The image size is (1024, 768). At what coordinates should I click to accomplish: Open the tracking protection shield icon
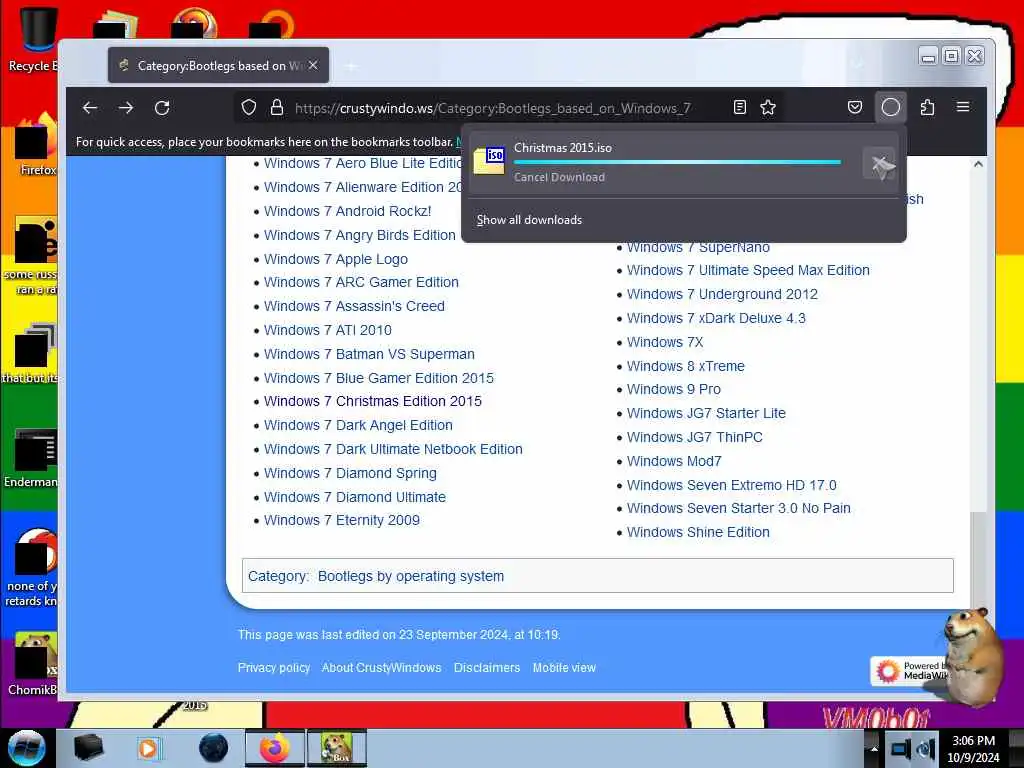[x=249, y=108]
